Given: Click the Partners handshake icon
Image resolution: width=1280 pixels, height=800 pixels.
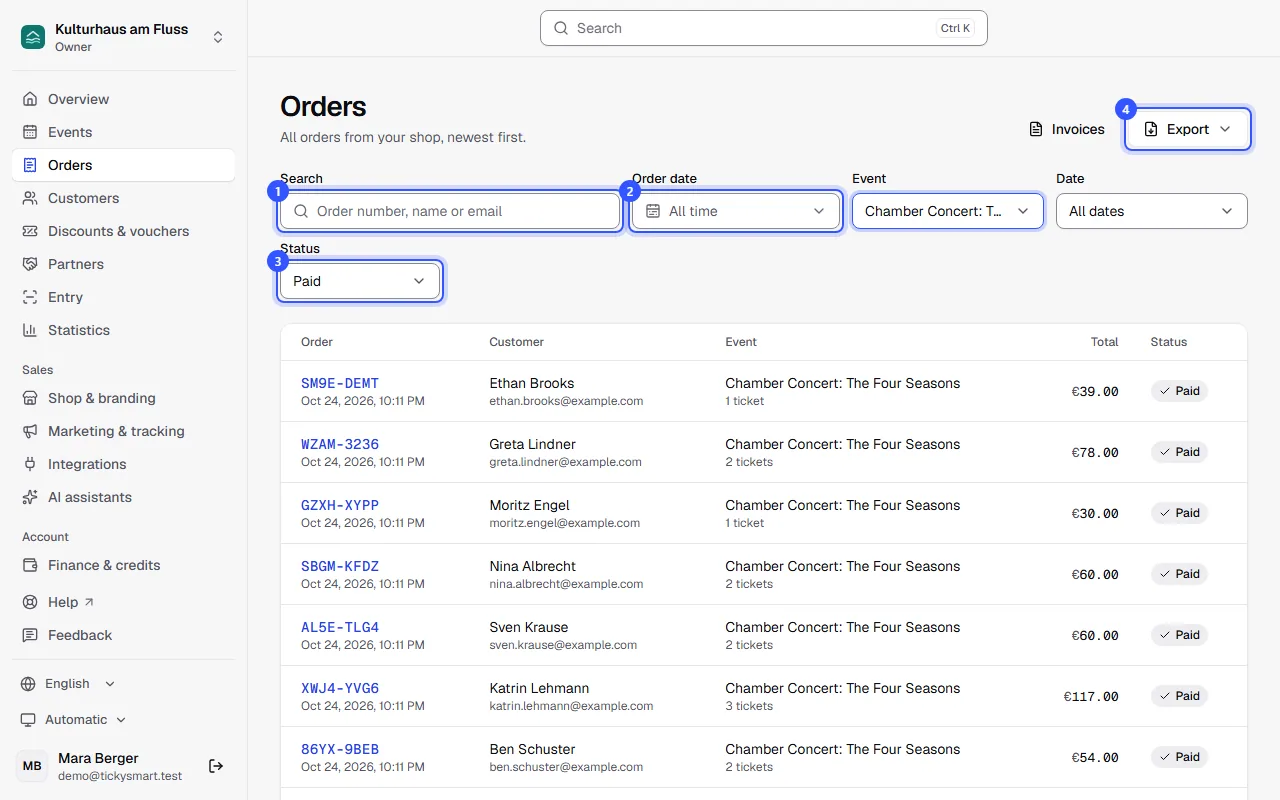Looking at the screenshot, I should [30, 264].
